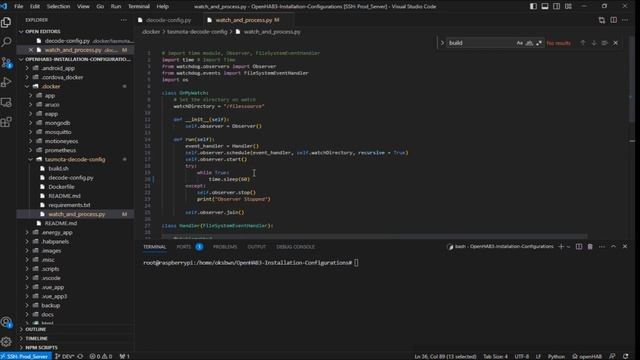Viewport: 640px width, 360px height.
Task: Open editor More Actions ellipsis
Action: tap(625, 20)
